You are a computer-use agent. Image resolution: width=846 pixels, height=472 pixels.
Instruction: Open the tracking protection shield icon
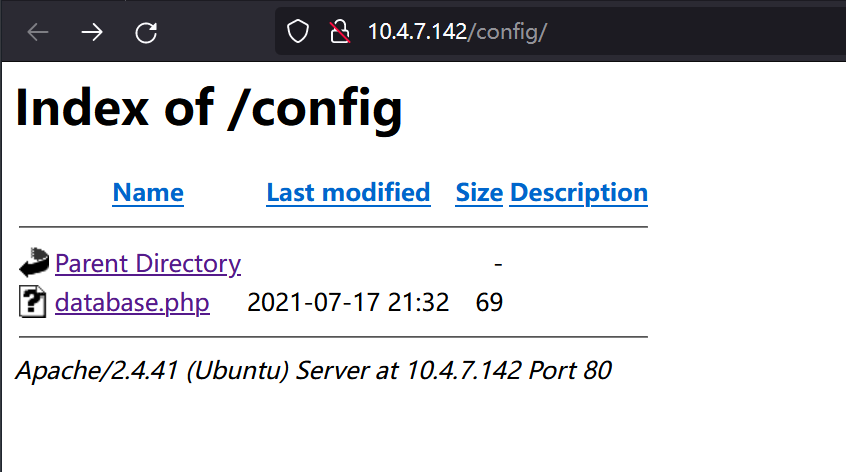coord(298,31)
